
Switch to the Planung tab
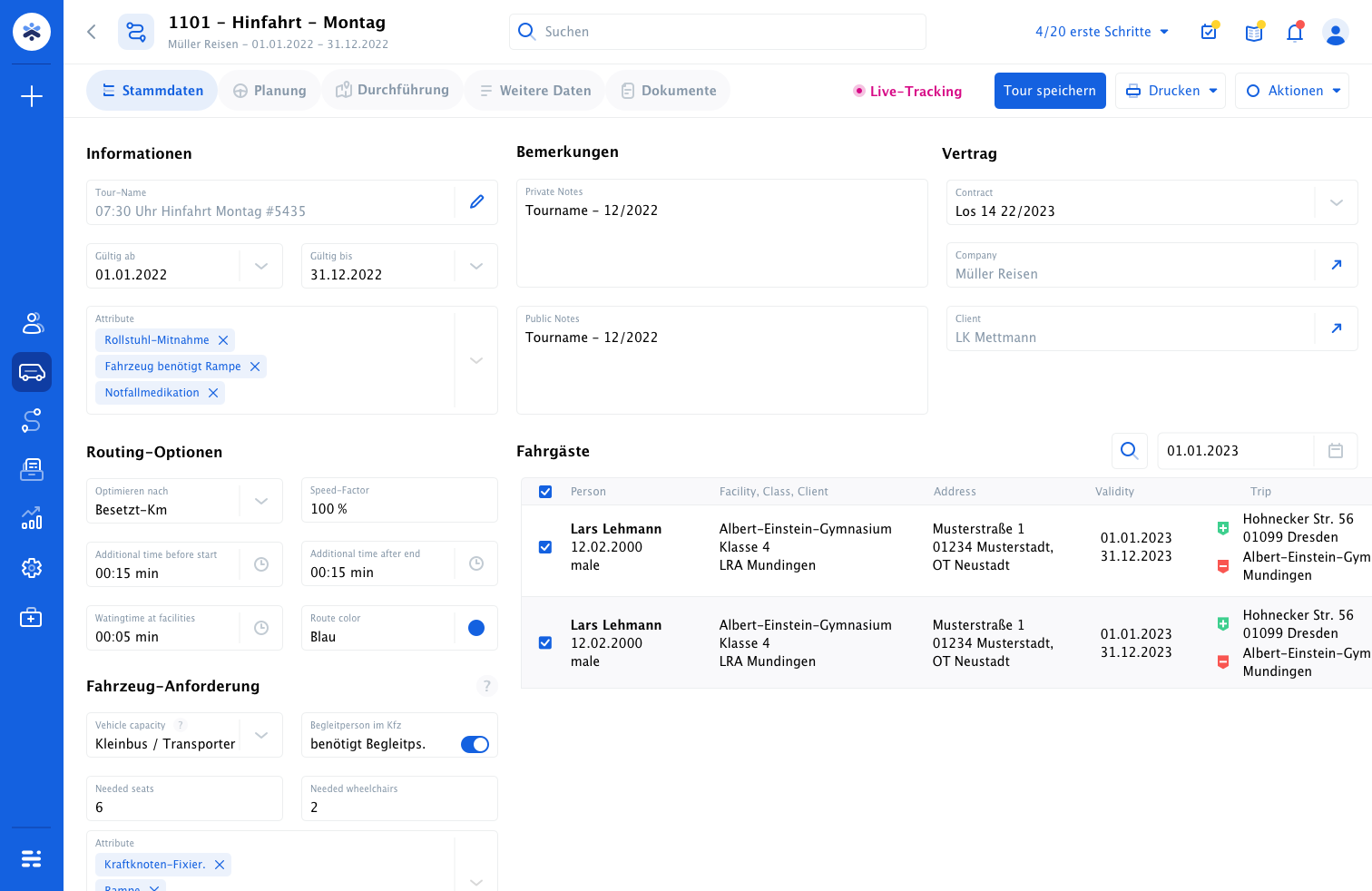pyautogui.click(x=269, y=91)
